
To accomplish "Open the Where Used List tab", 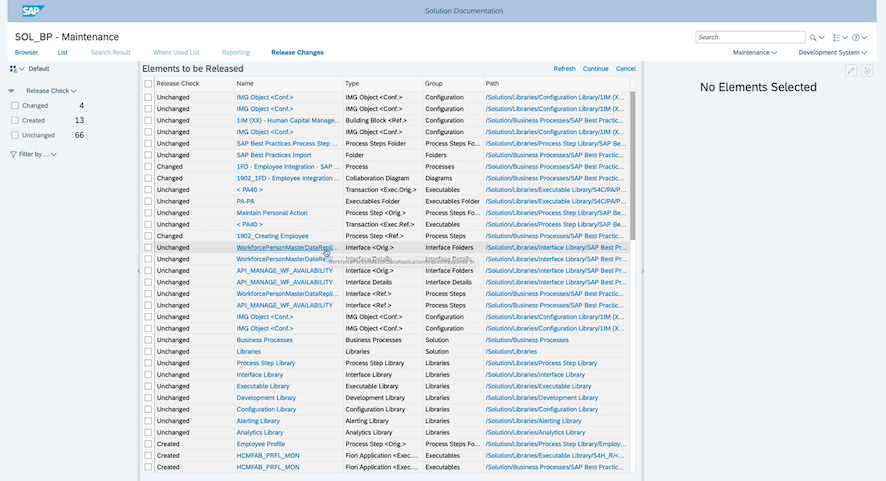I will [x=176, y=53].
